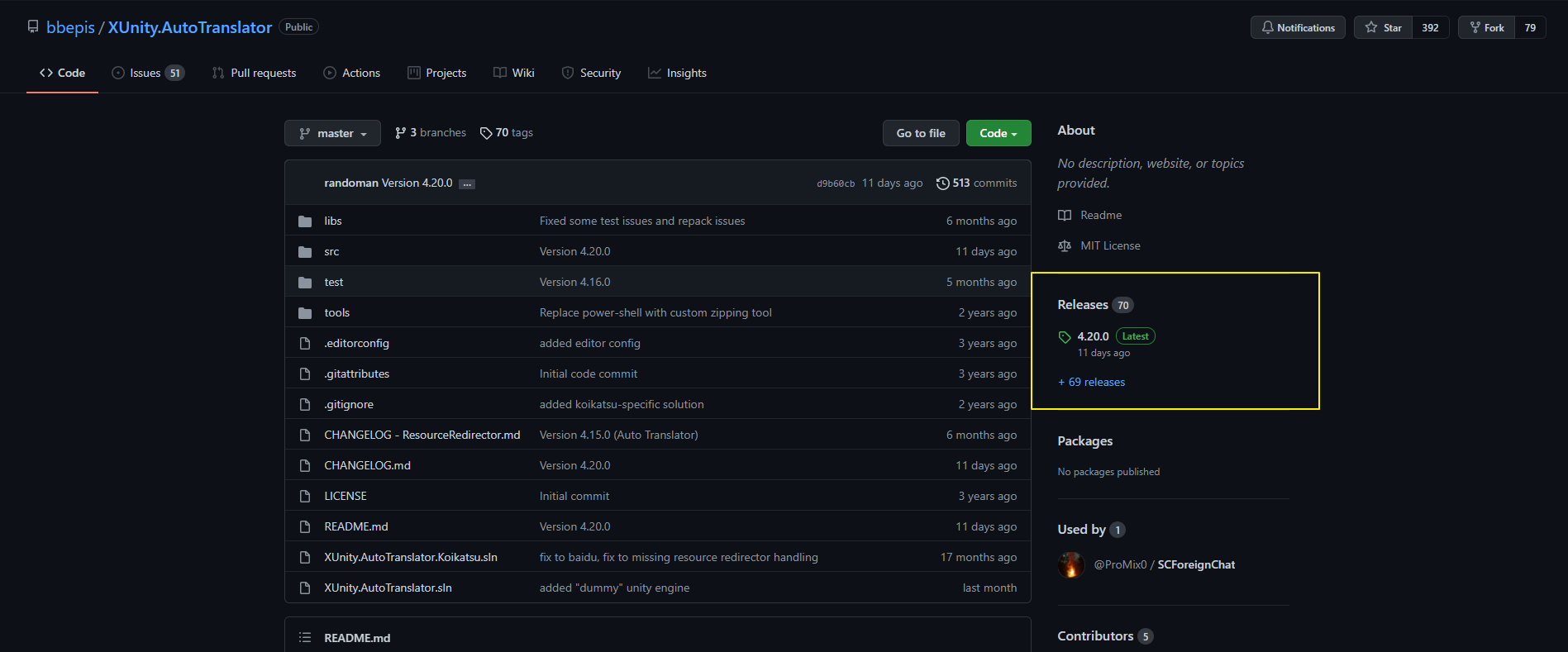Click the commit history clock icon
1568x652 pixels.
942,183
